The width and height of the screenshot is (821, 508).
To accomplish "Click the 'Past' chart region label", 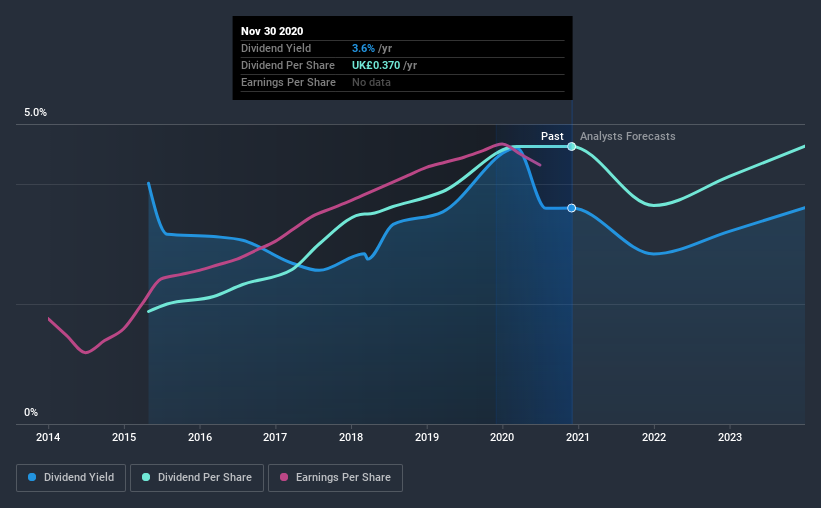I will pyautogui.click(x=552, y=136).
